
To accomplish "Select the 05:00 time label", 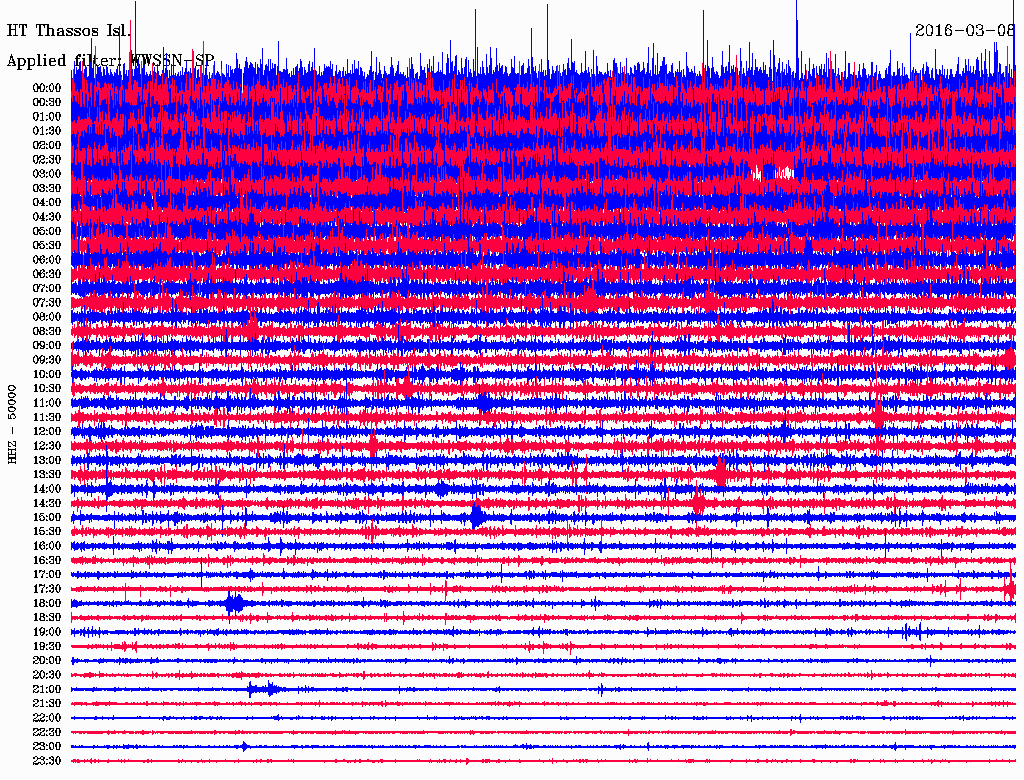I will pyautogui.click(x=47, y=231).
